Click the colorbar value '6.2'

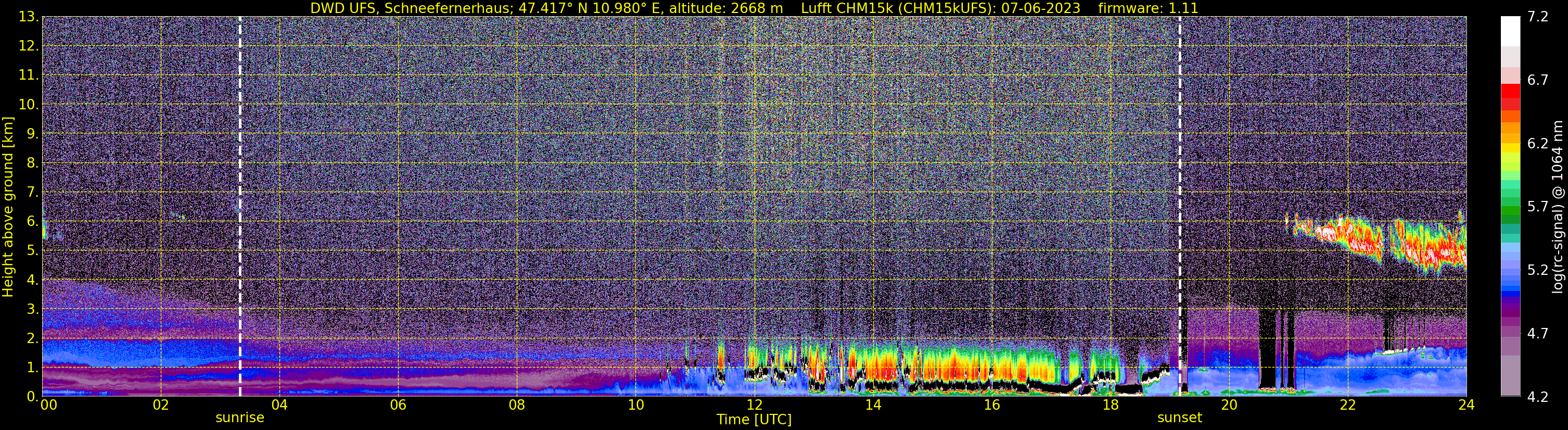pos(1538,143)
